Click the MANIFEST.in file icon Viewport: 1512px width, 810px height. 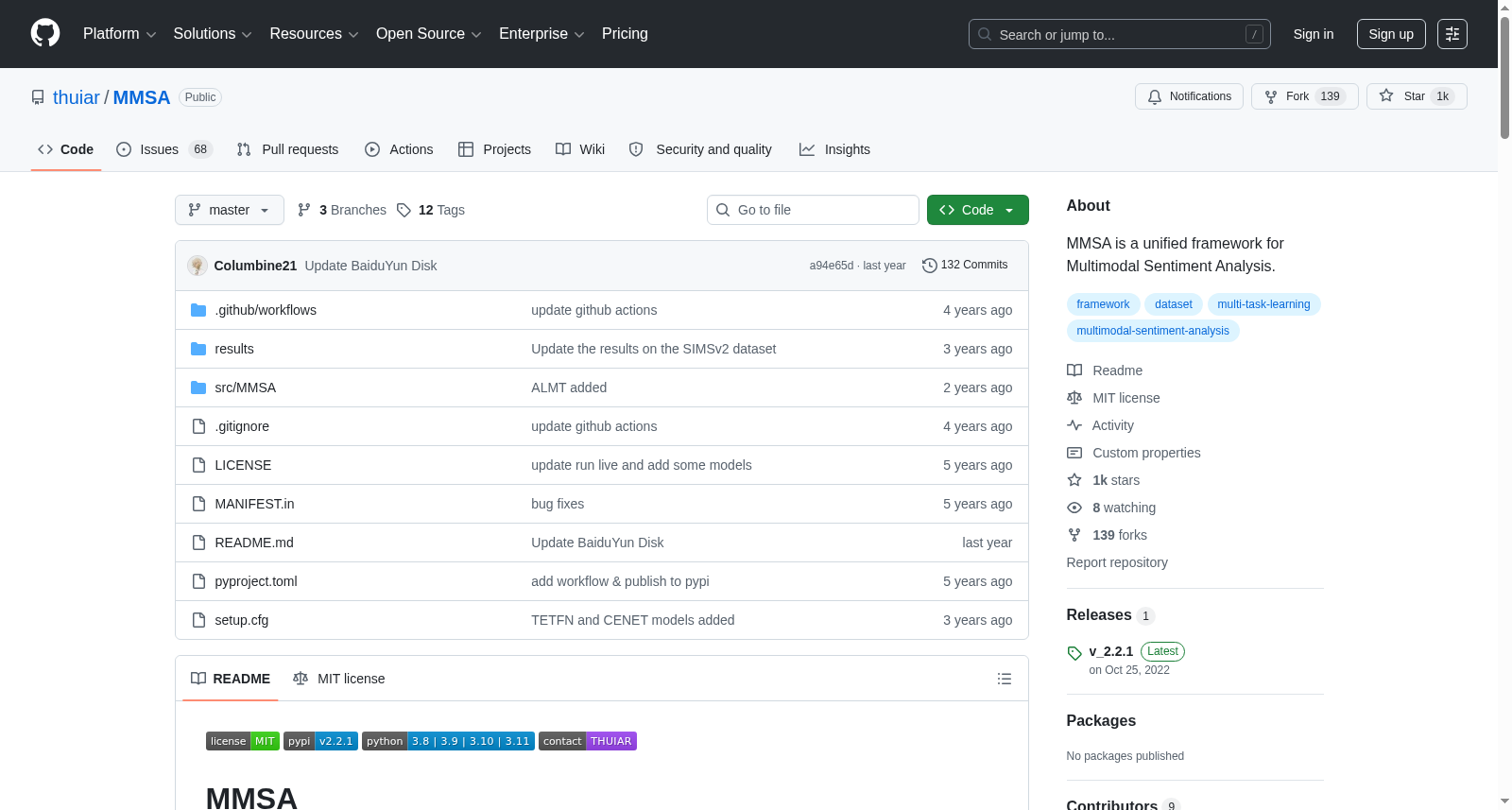pyautogui.click(x=198, y=504)
